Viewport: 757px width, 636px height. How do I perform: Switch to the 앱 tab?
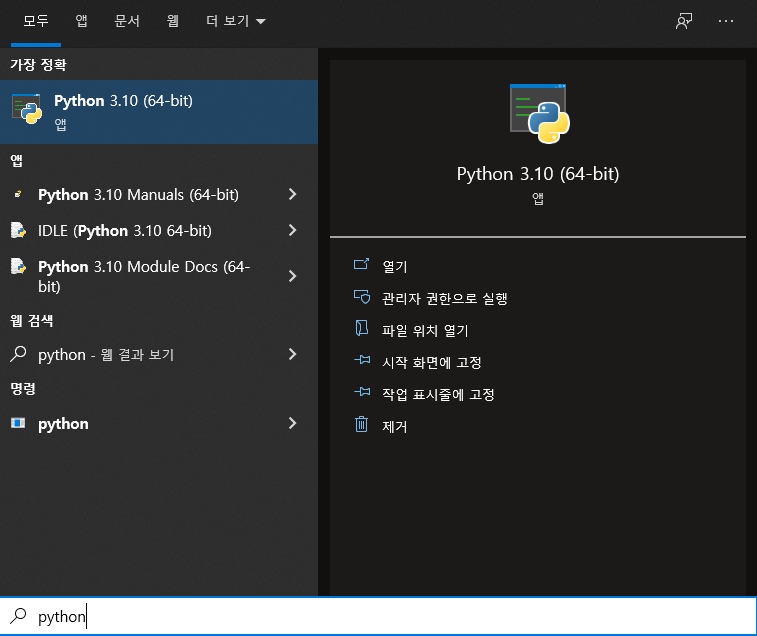click(x=81, y=21)
